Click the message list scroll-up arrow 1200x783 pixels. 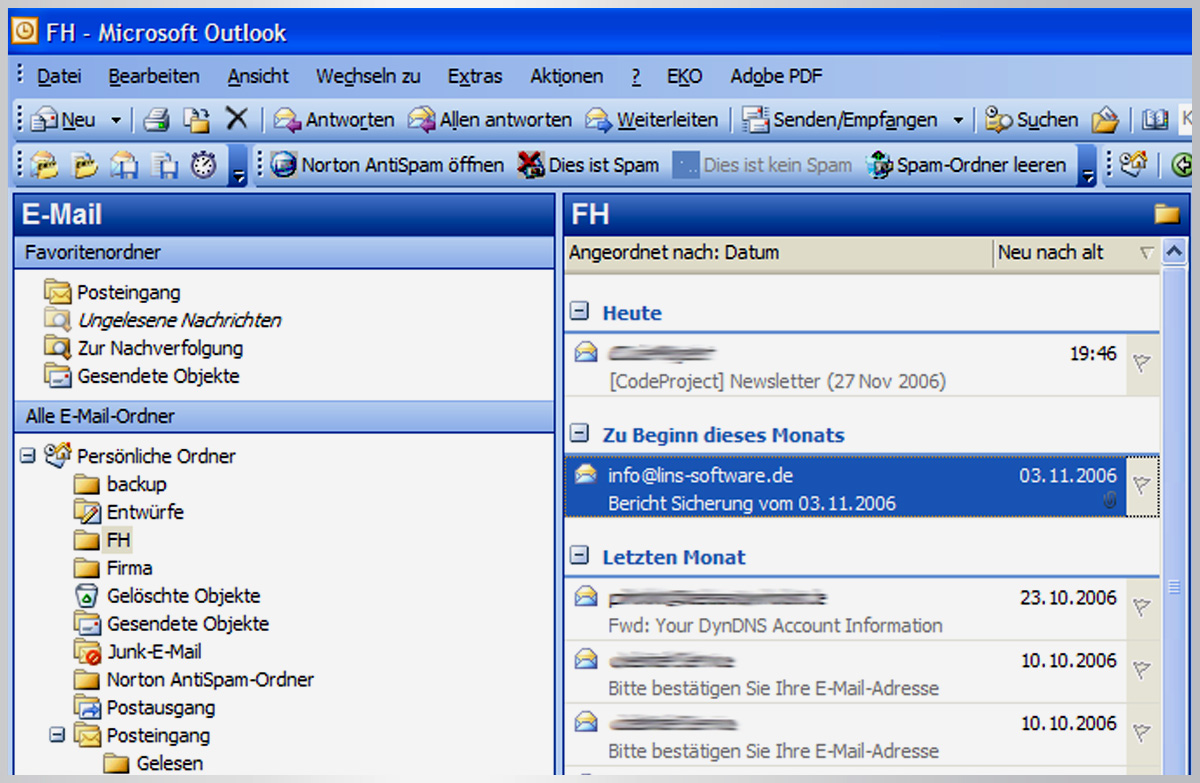(x=1174, y=252)
